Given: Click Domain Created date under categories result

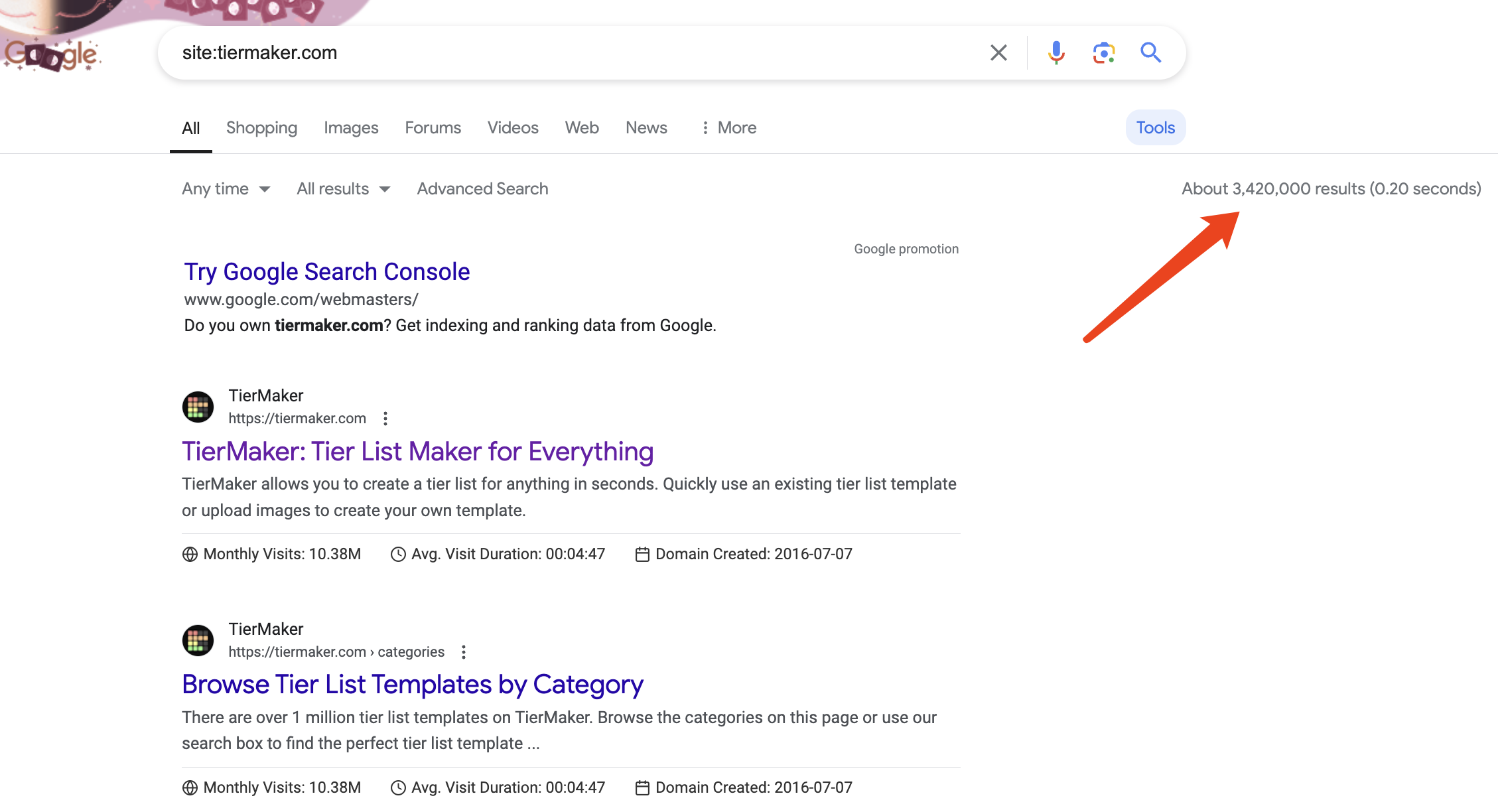Looking at the screenshot, I should 744,787.
